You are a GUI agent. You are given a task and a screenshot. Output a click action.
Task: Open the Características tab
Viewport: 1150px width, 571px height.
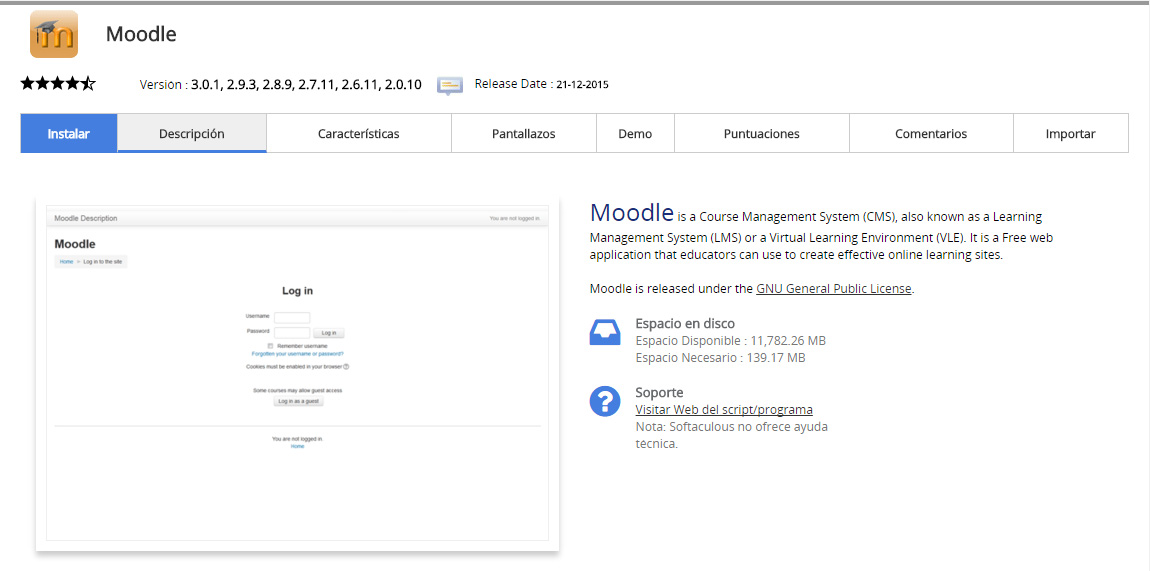point(358,133)
